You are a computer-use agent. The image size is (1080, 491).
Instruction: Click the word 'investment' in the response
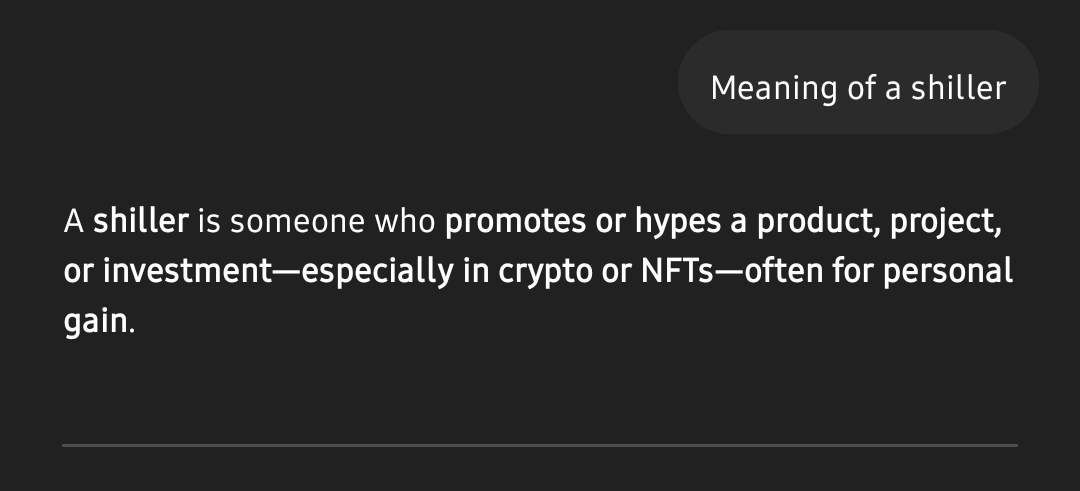click(187, 271)
